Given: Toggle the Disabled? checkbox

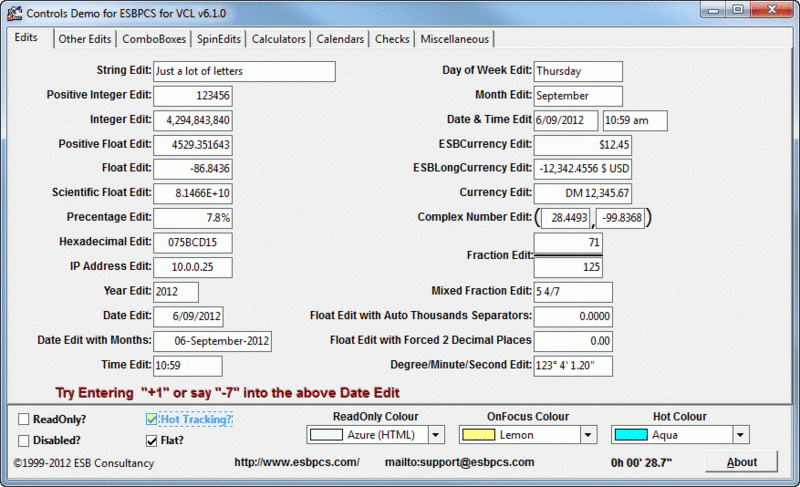Looking at the screenshot, I should [23, 440].
